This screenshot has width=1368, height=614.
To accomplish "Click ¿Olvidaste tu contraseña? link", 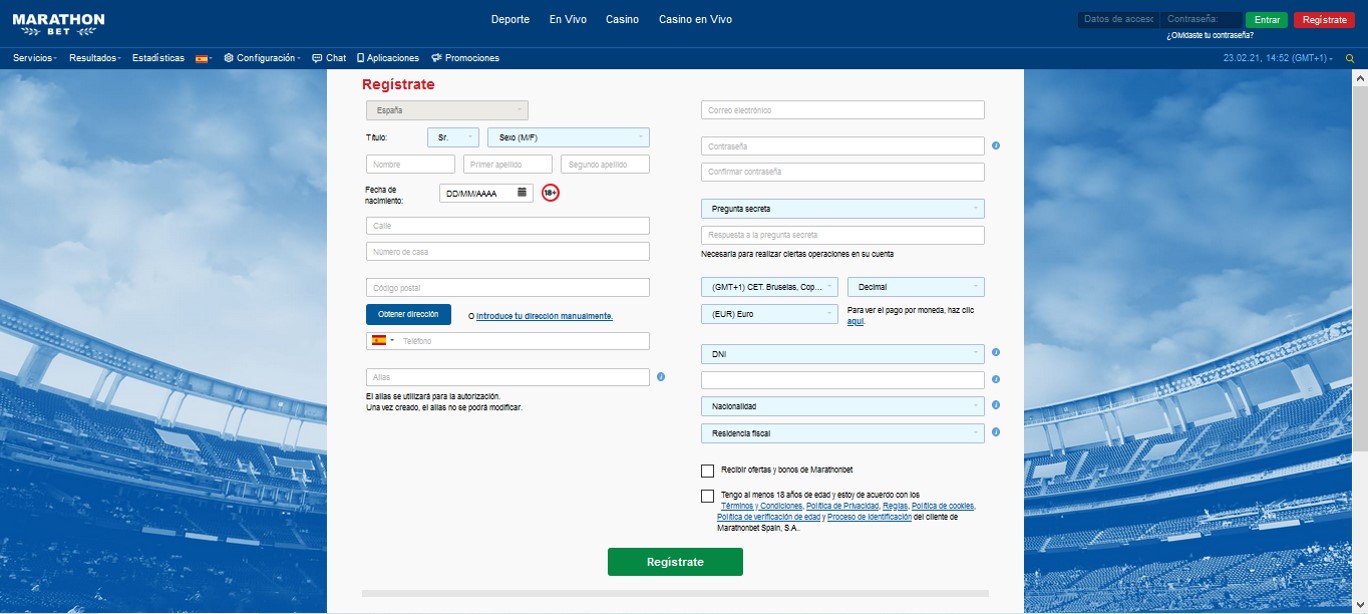I will coord(1210,35).
